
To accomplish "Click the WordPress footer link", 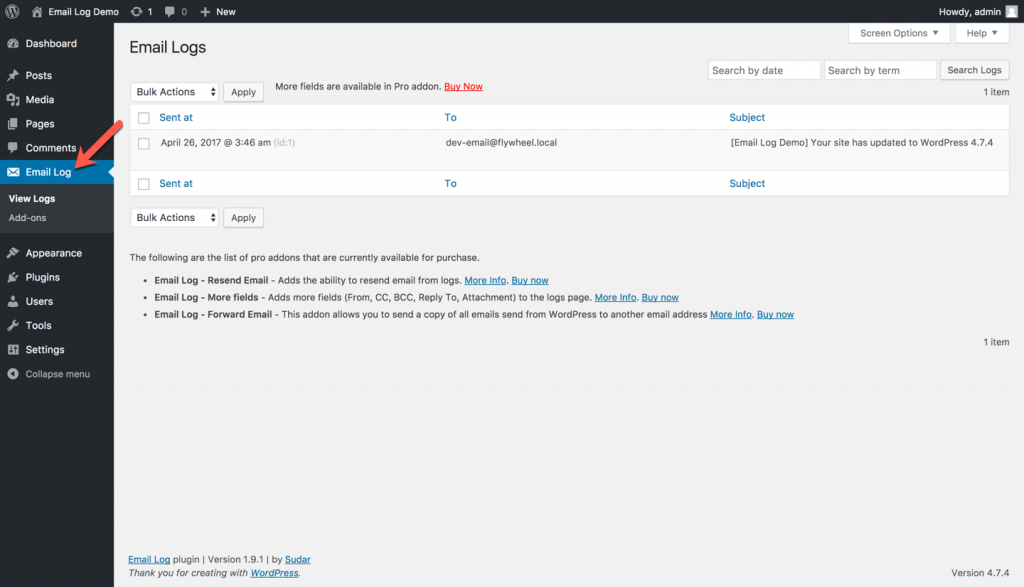I will pos(274,573).
